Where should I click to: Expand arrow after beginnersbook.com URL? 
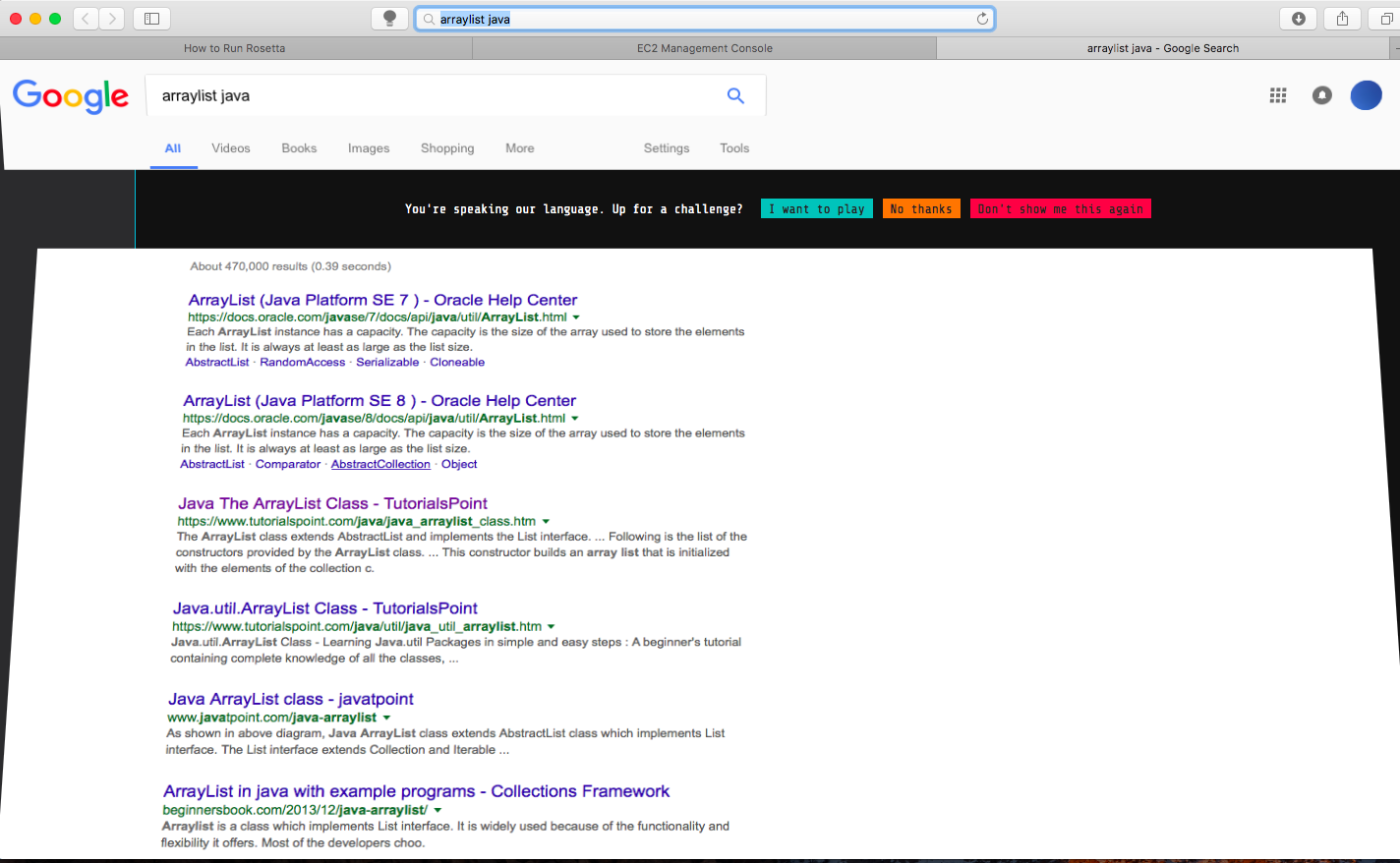click(x=437, y=811)
